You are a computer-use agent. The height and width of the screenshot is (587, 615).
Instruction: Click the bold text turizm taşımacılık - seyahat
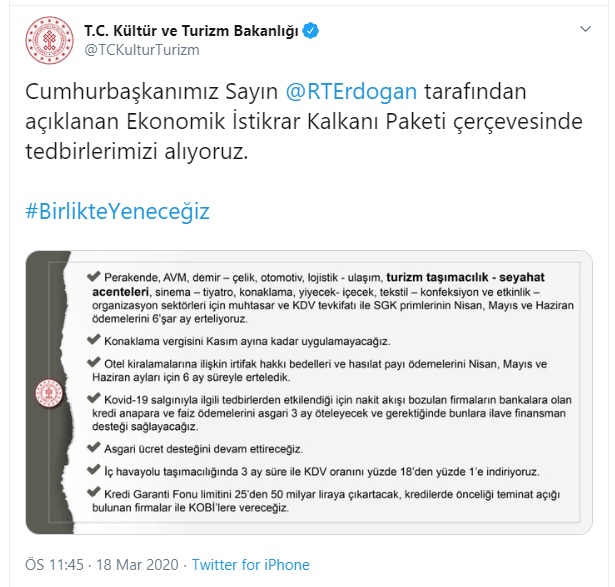coord(466,277)
